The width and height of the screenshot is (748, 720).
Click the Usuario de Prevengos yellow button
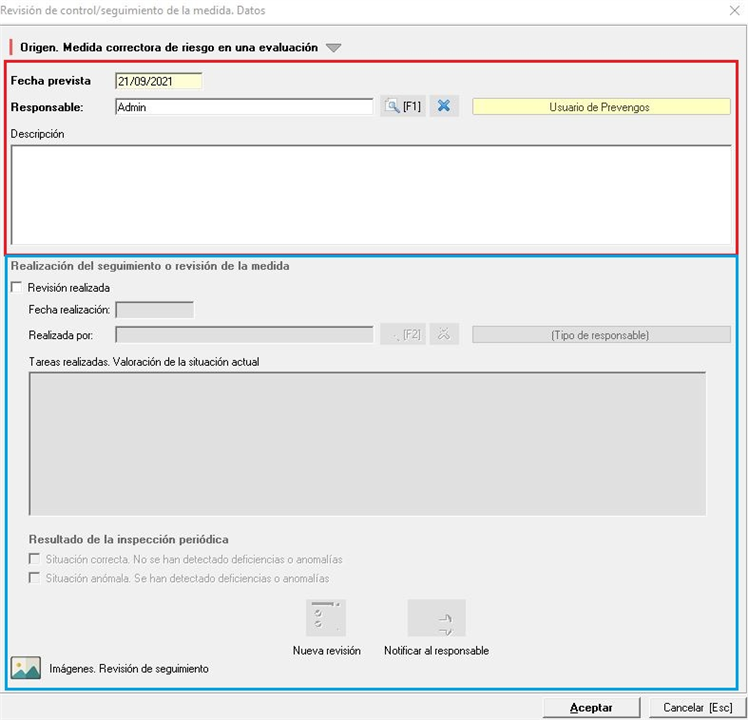pyautogui.click(x=601, y=107)
